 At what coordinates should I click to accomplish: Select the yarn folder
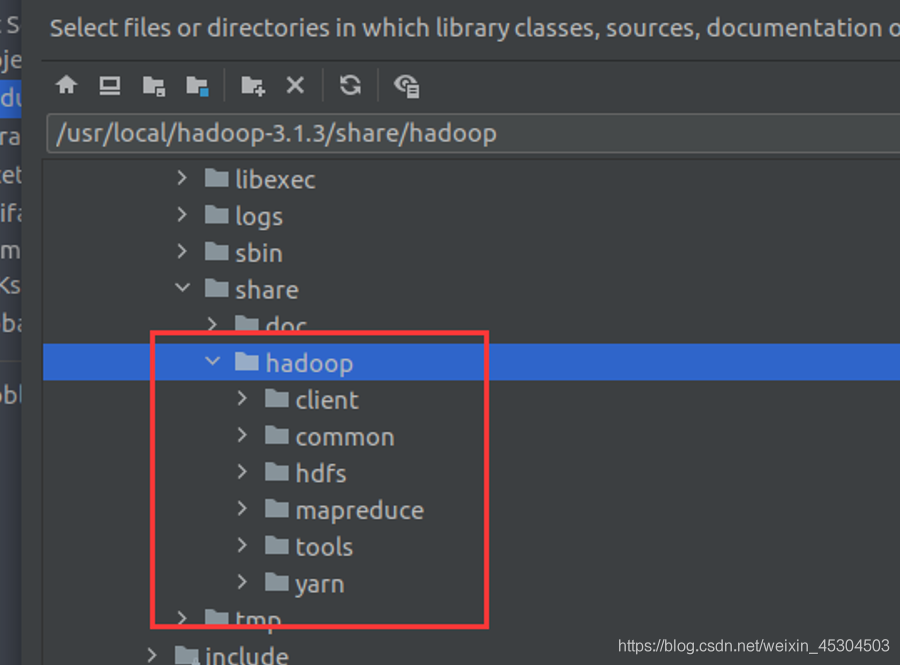471,583
